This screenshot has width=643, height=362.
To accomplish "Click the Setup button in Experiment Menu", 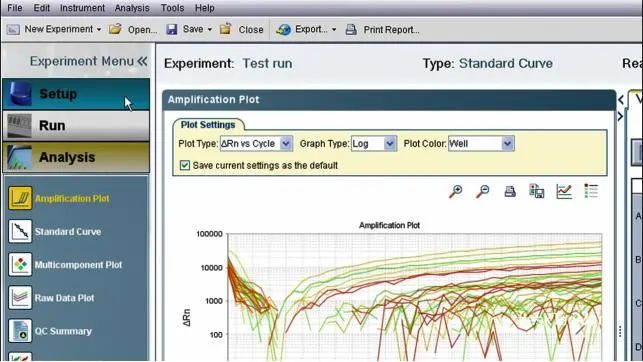I will [x=76, y=94].
